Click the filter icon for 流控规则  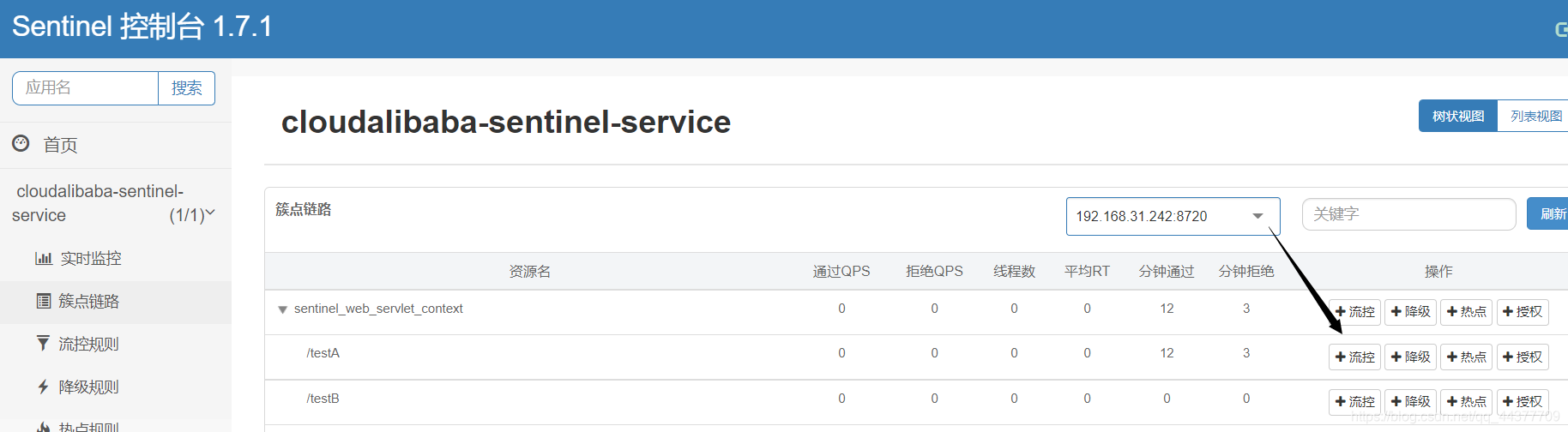point(43,344)
